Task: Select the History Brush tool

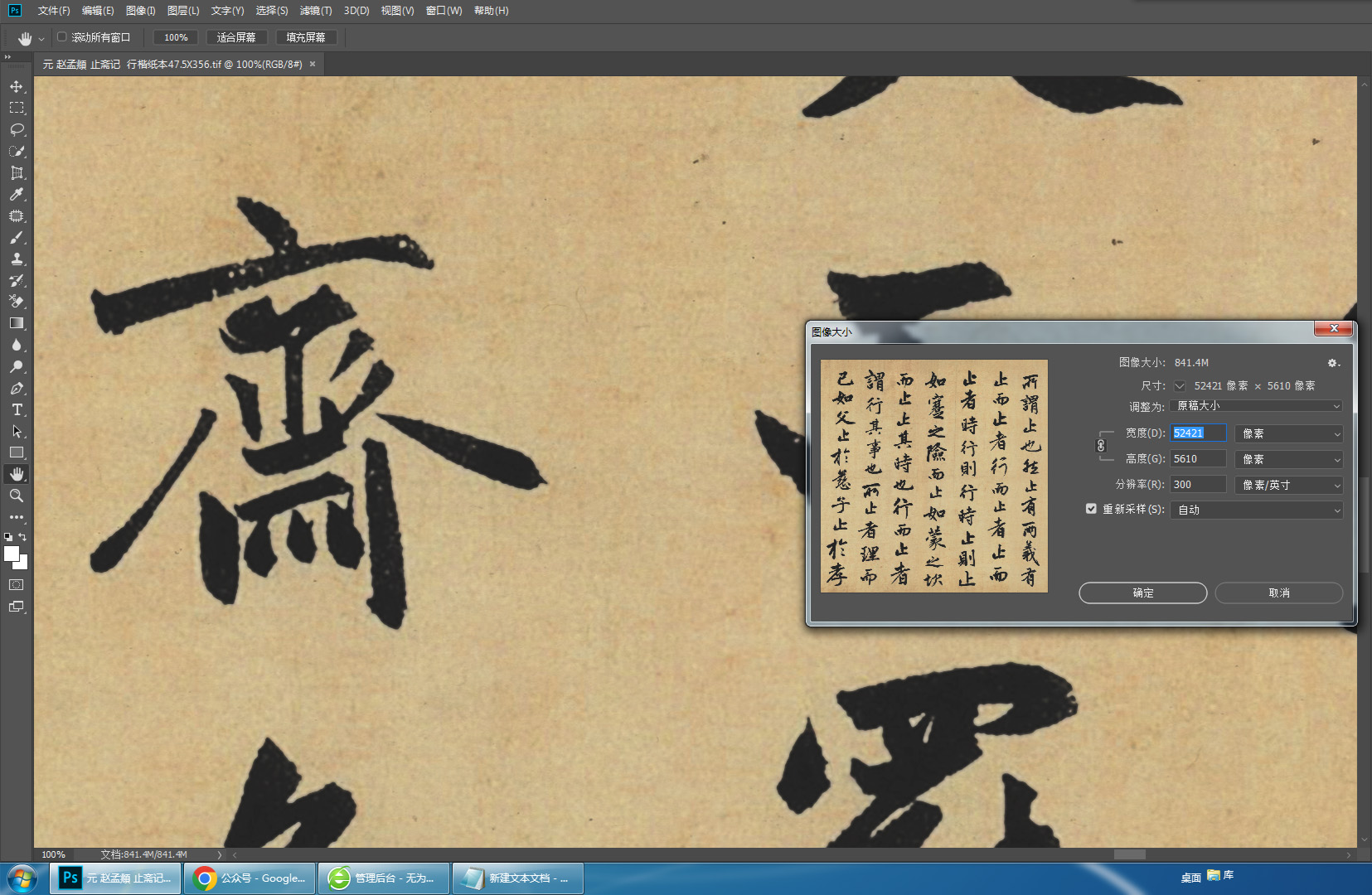Action: coord(17,280)
